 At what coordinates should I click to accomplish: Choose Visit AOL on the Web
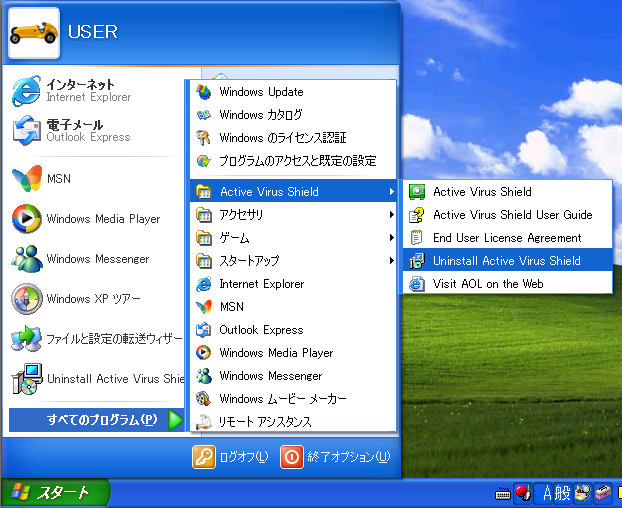[x=507, y=284]
